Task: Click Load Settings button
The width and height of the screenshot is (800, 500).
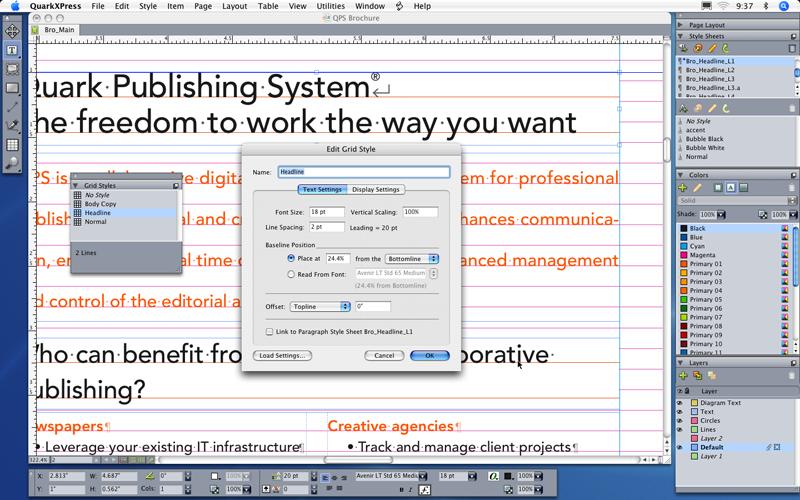Action: tap(282, 356)
